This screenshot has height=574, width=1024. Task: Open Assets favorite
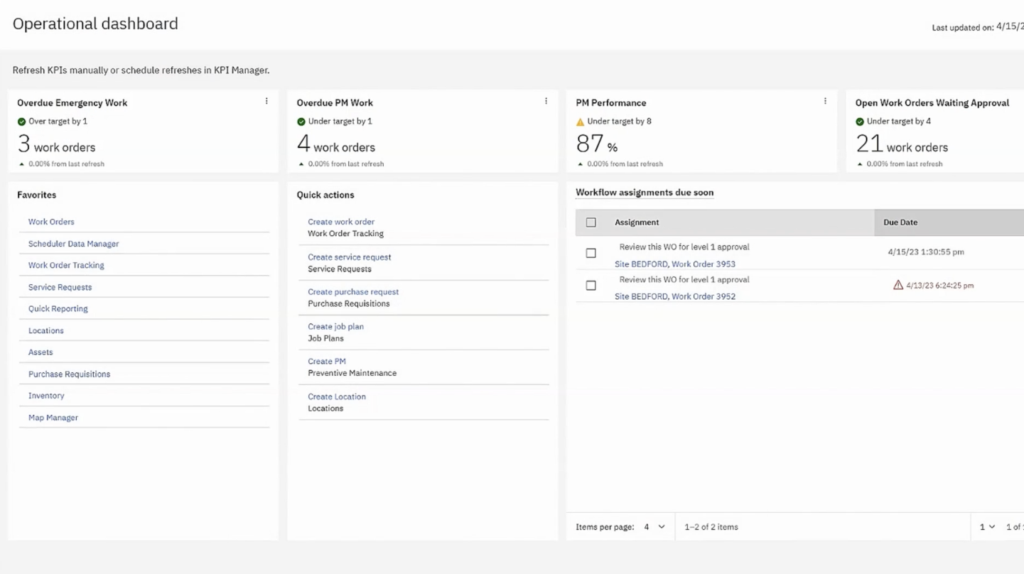(x=40, y=352)
